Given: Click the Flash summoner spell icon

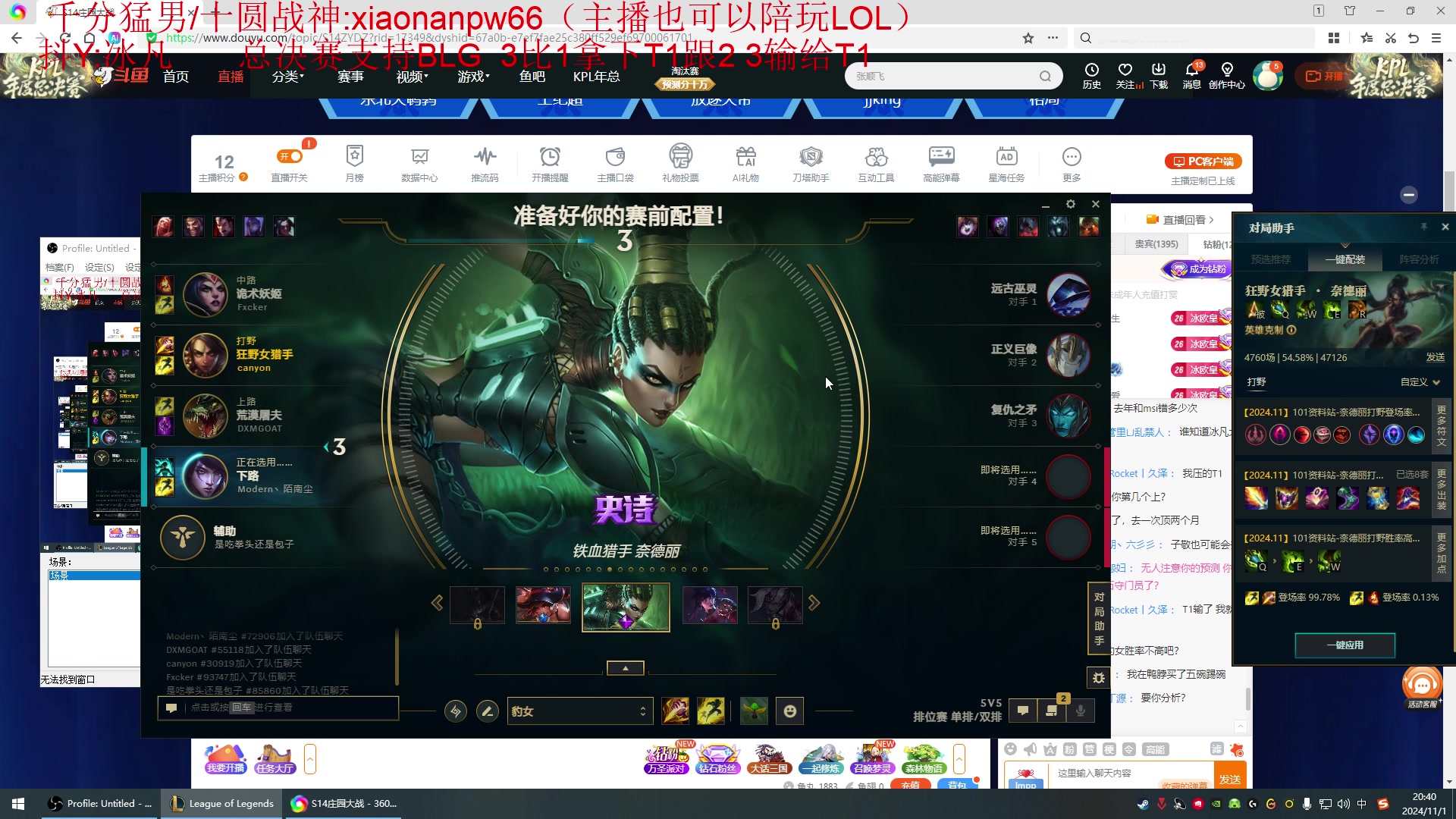Looking at the screenshot, I should (711, 711).
